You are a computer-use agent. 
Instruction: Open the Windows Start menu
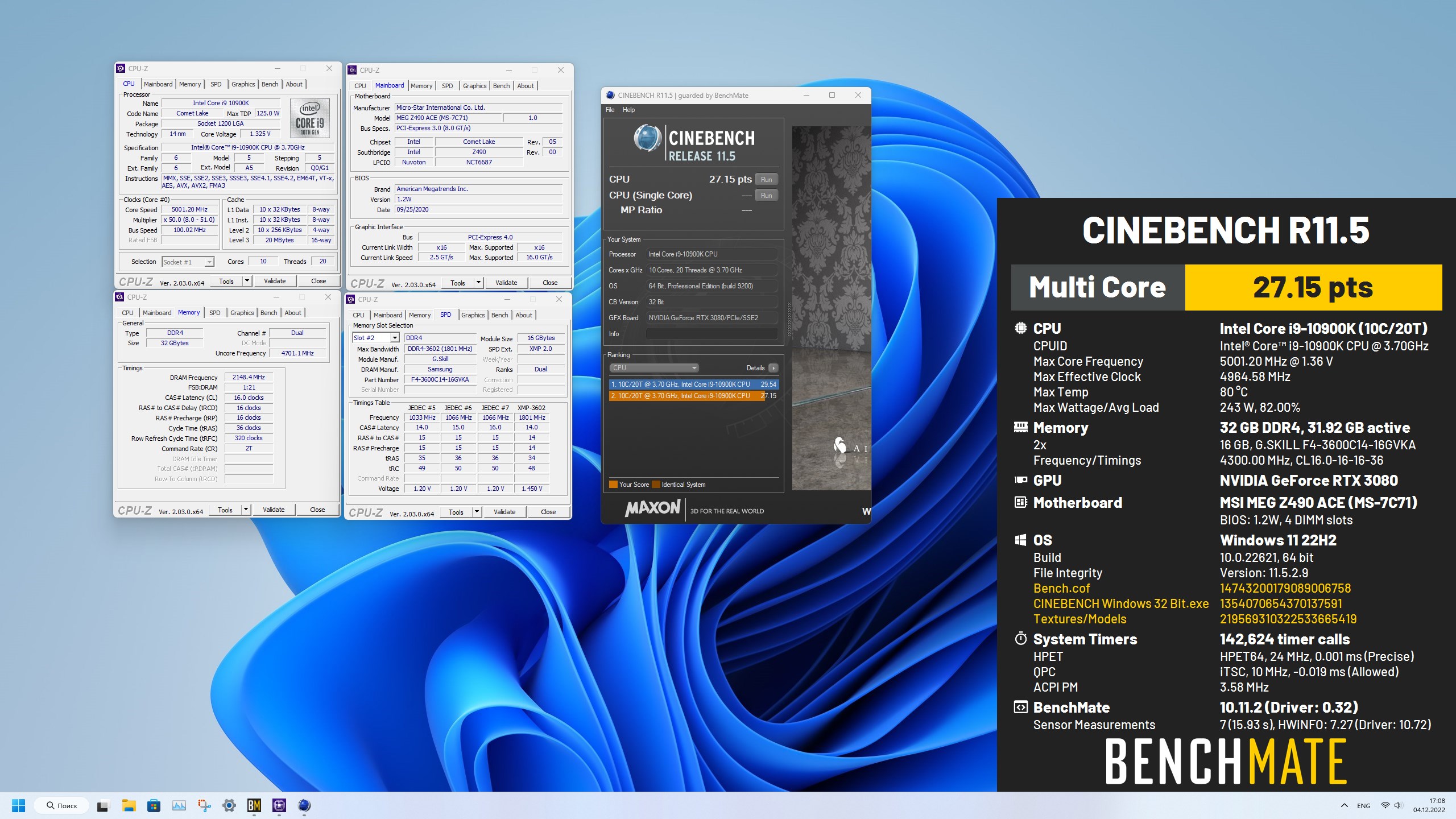point(18,805)
